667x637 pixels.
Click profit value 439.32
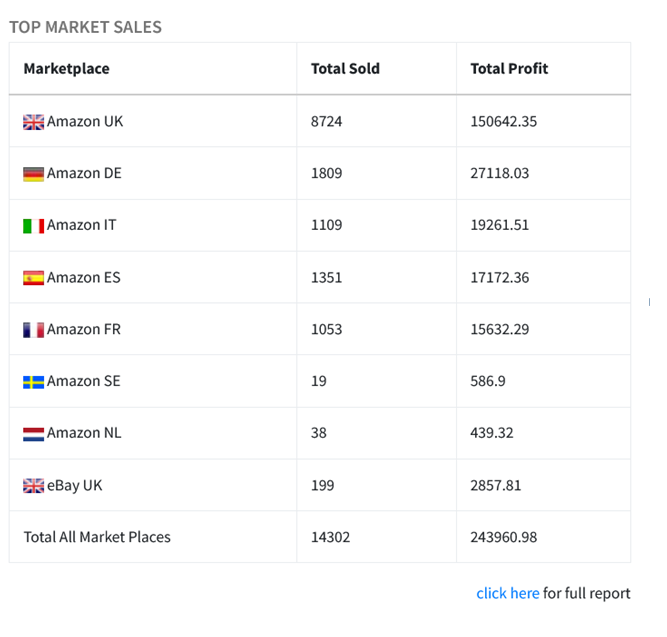(x=492, y=433)
